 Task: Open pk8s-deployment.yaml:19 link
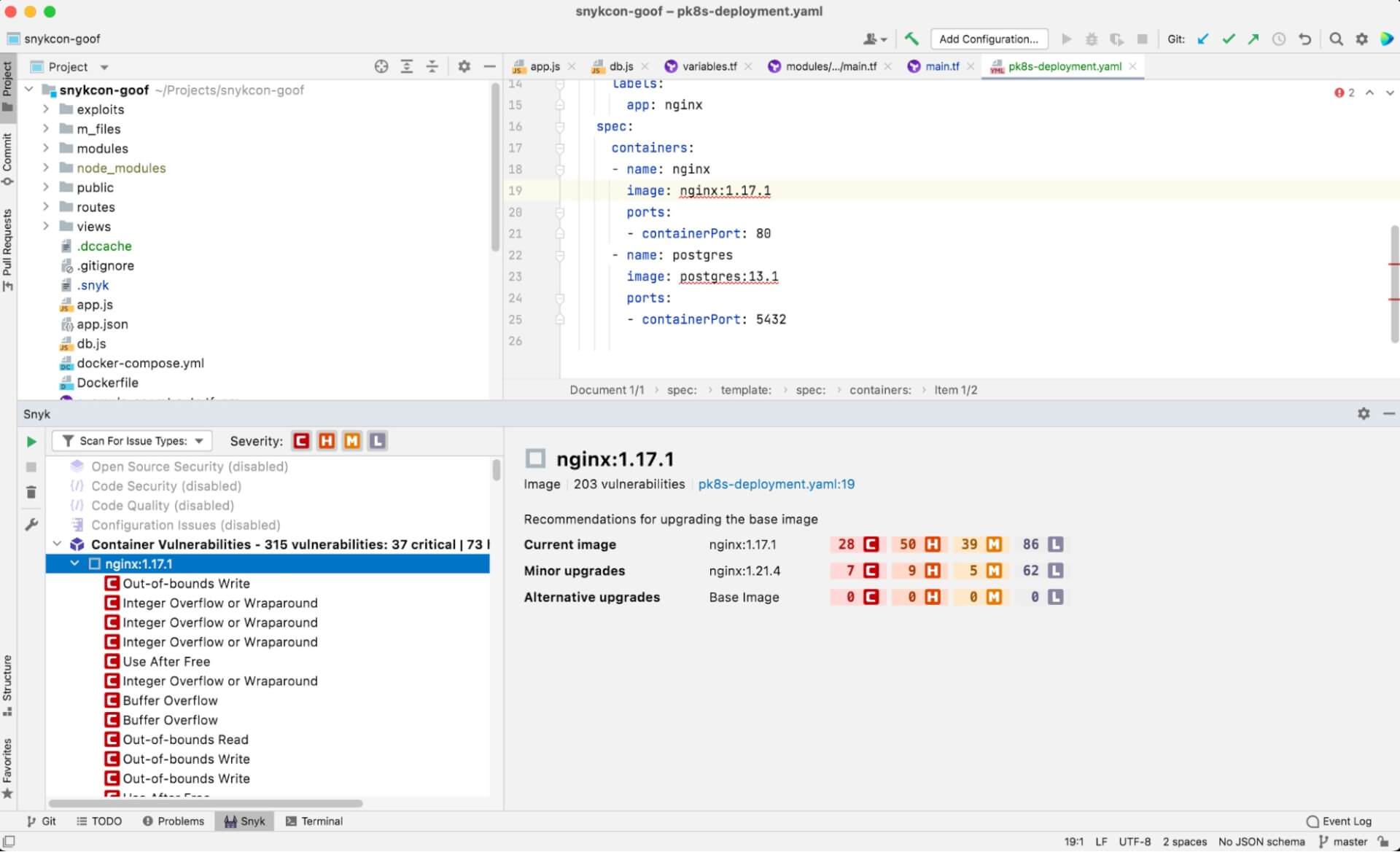pyautogui.click(x=776, y=485)
